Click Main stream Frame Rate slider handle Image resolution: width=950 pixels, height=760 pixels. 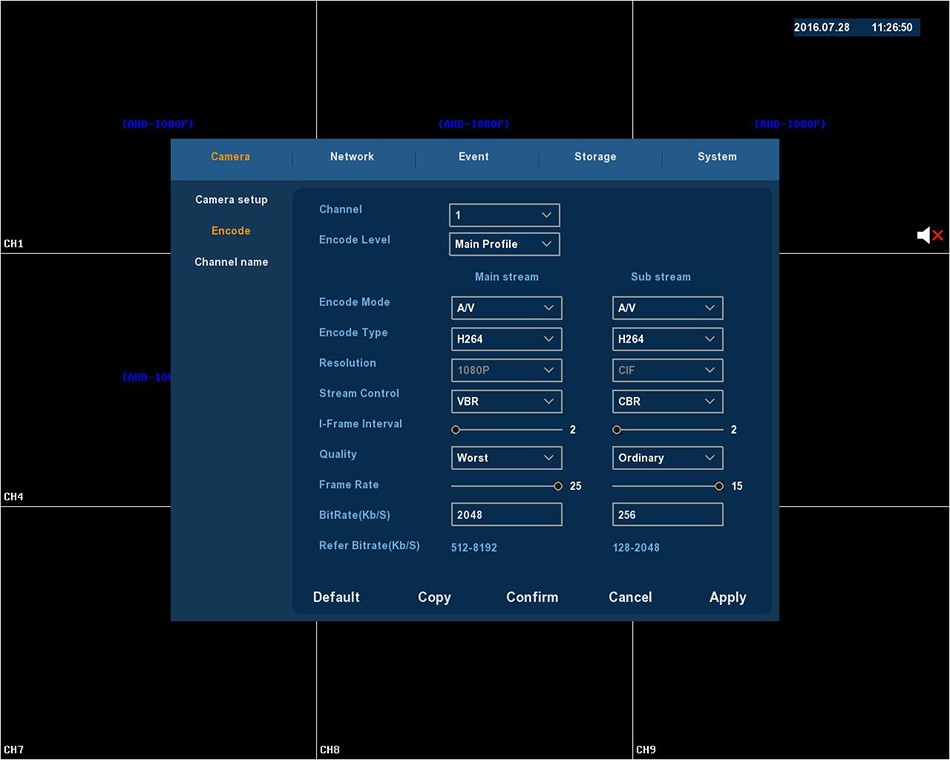pyautogui.click(x=558, y=486)
